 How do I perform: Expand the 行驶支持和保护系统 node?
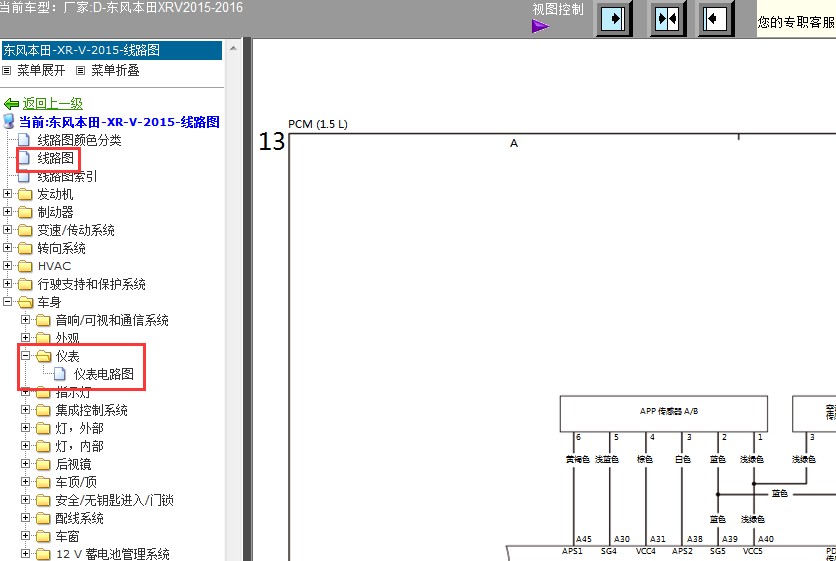pyautogui.click(x=7, y=283)
